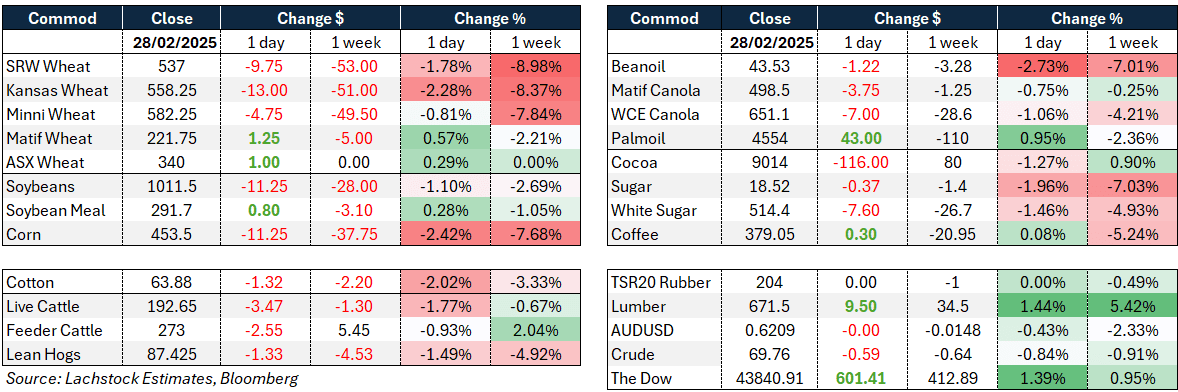Click the Beanoil -2.73% cell
The height and width of the screenshot is (392, 1178).
[1041, 66]
